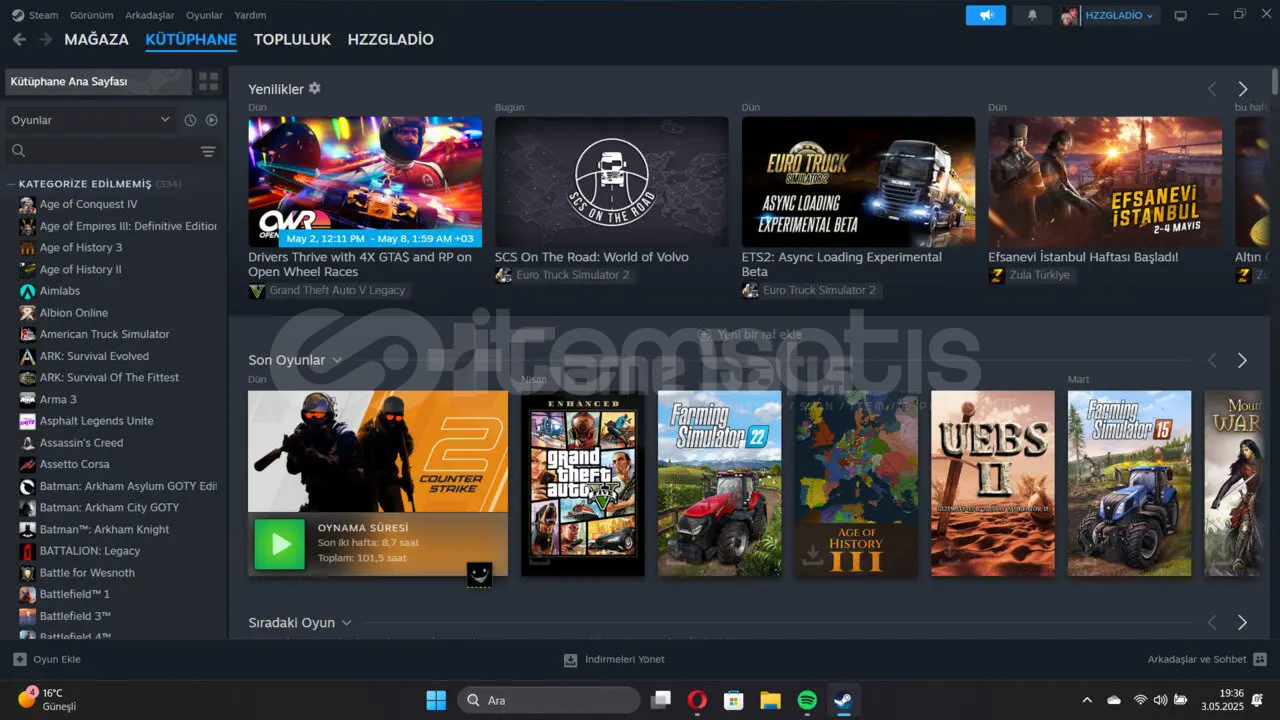
Task: Go forward with the right navigation arrow
Action: [45, 40]
